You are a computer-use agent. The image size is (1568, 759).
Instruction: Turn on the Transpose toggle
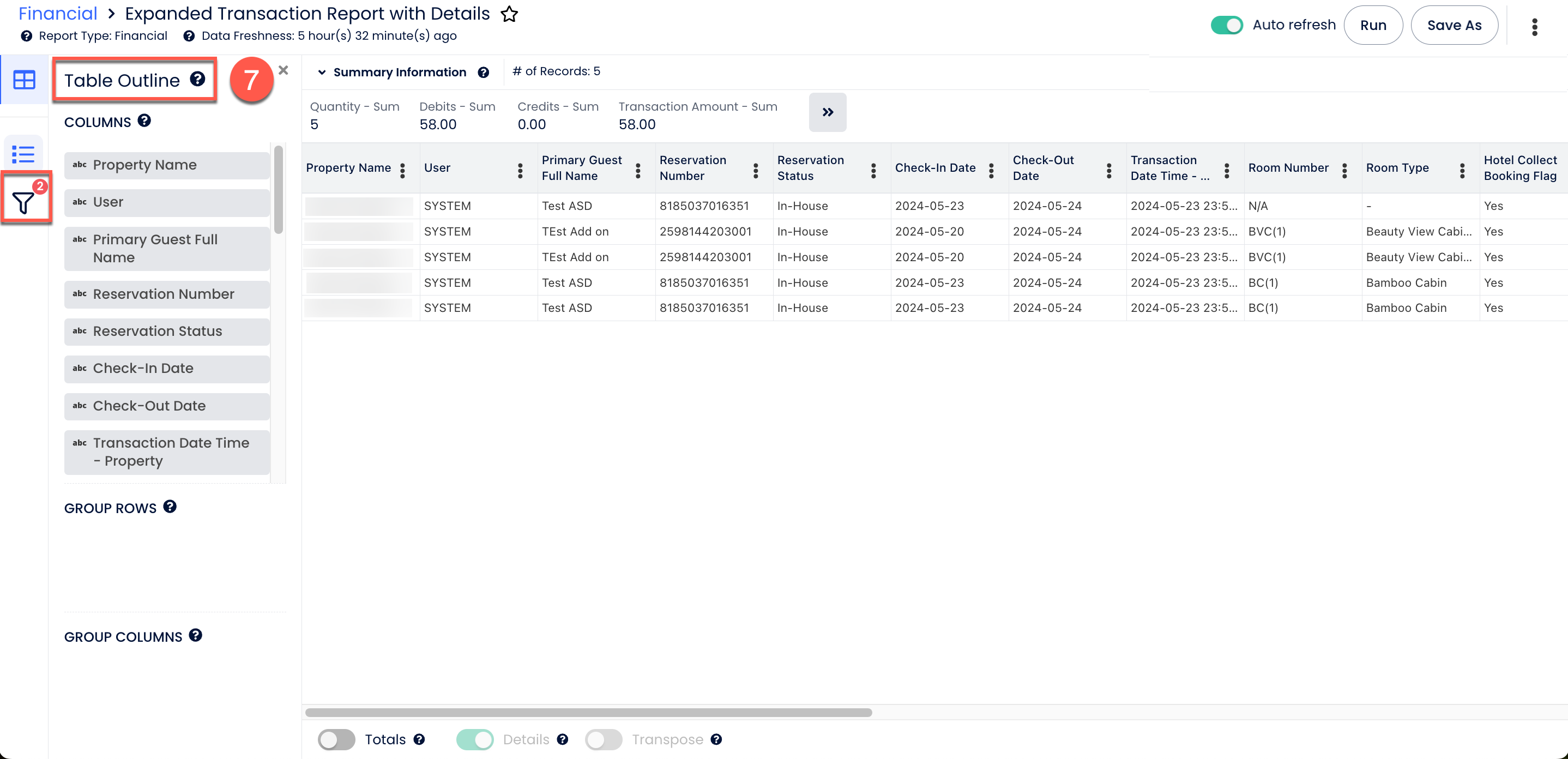click(602, 739)
